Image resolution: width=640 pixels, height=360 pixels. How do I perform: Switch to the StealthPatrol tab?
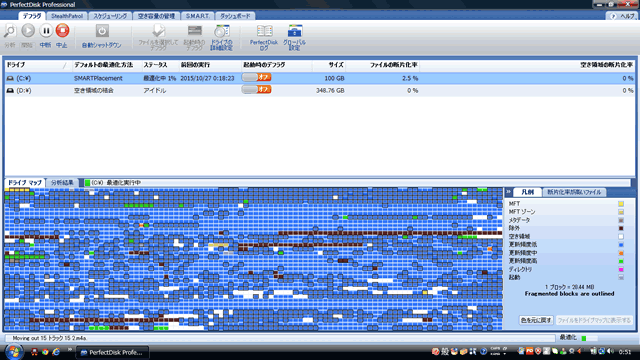(x=67, y=16)
